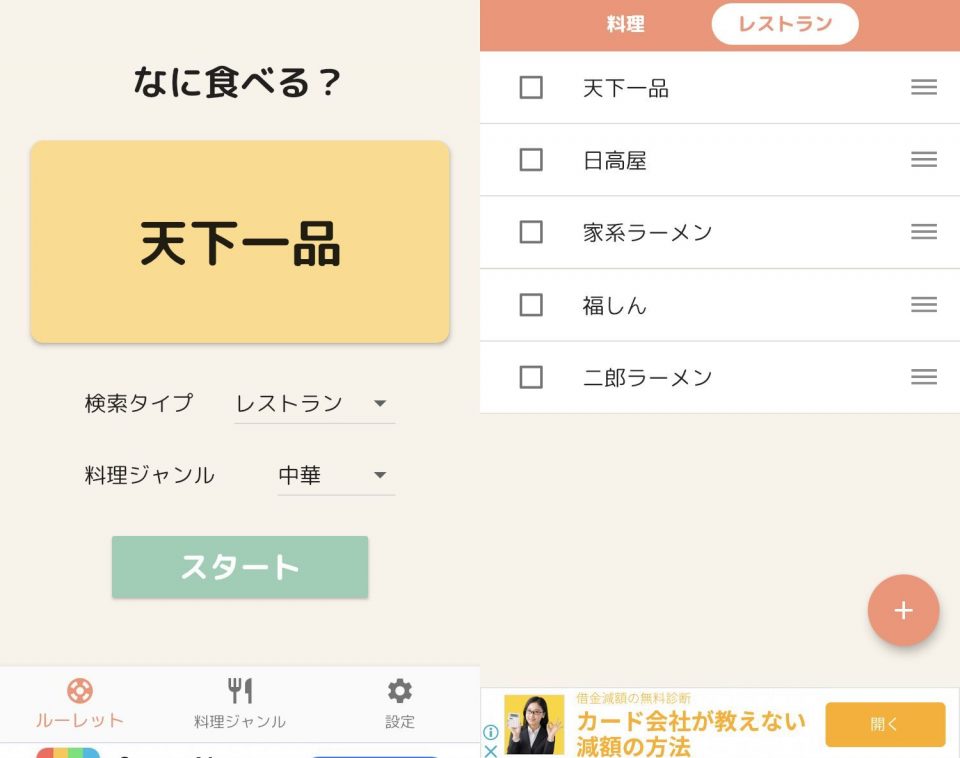Click the drag handle beside 福しん
This screenshot has width=960, height=758.
[922, 305]
